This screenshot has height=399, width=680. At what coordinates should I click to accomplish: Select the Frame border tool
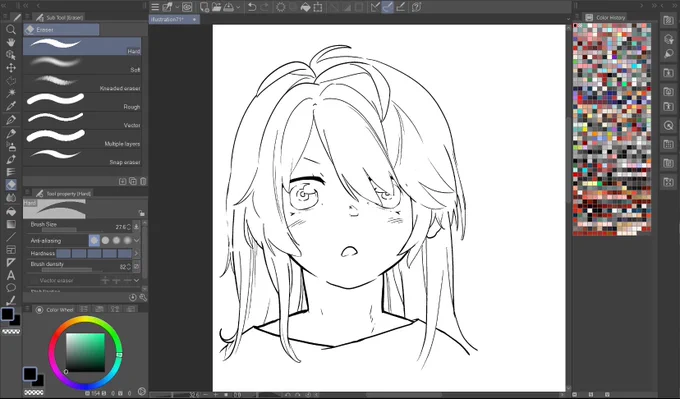(11, 250)
